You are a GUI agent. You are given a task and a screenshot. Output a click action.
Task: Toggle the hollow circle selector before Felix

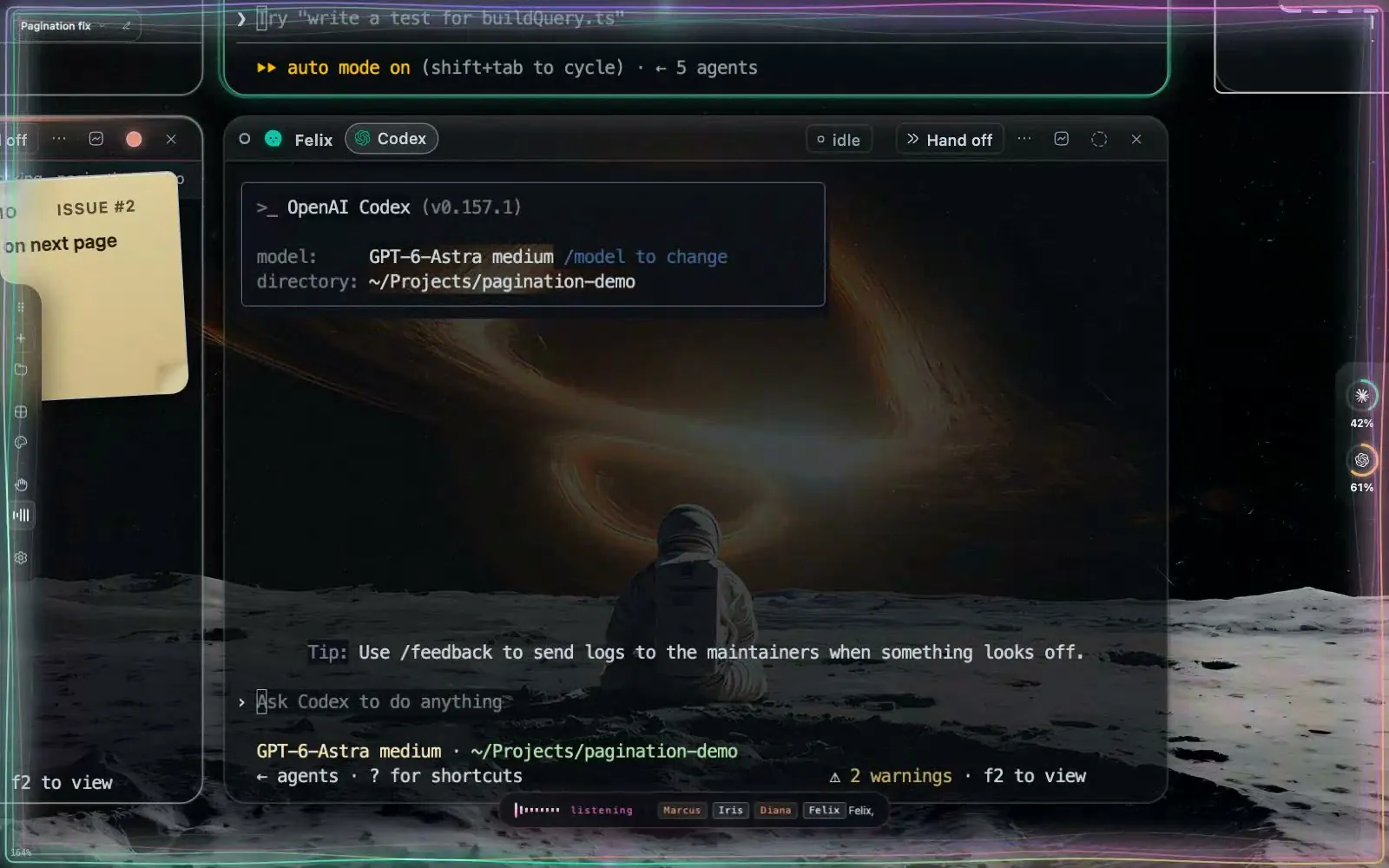[x=245, y=139]
